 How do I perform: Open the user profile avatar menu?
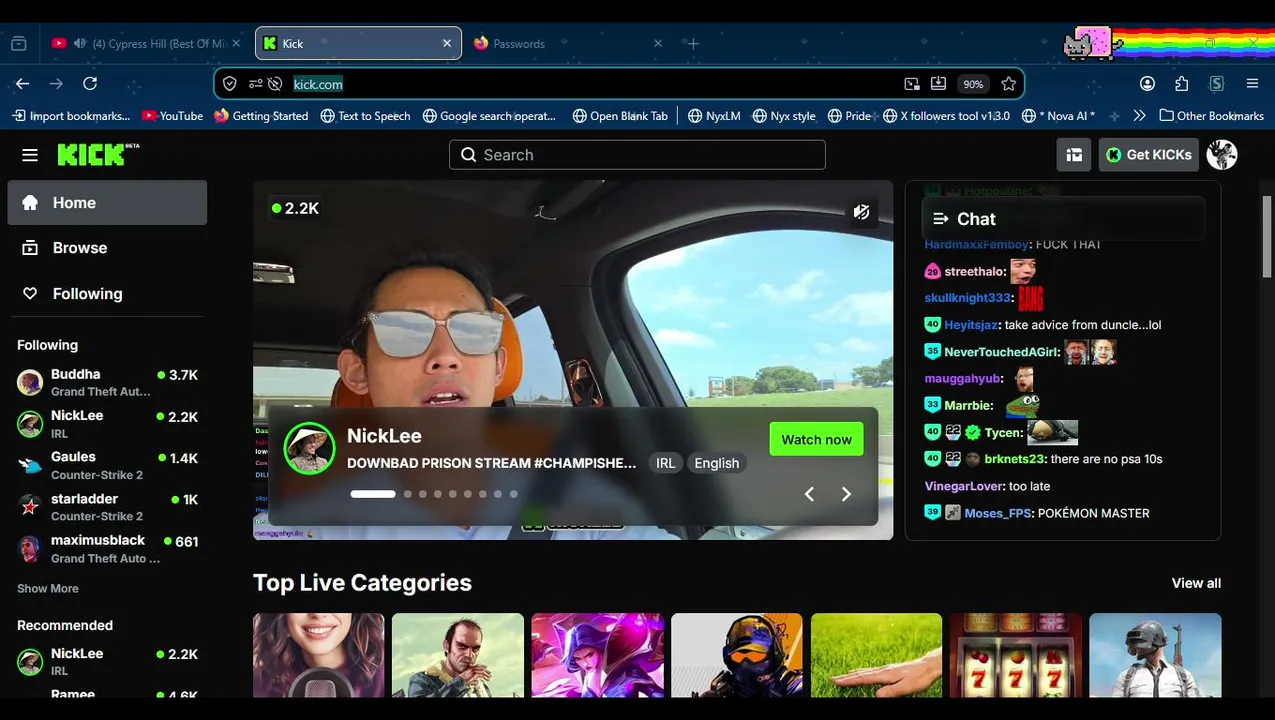coord(1222,155)
